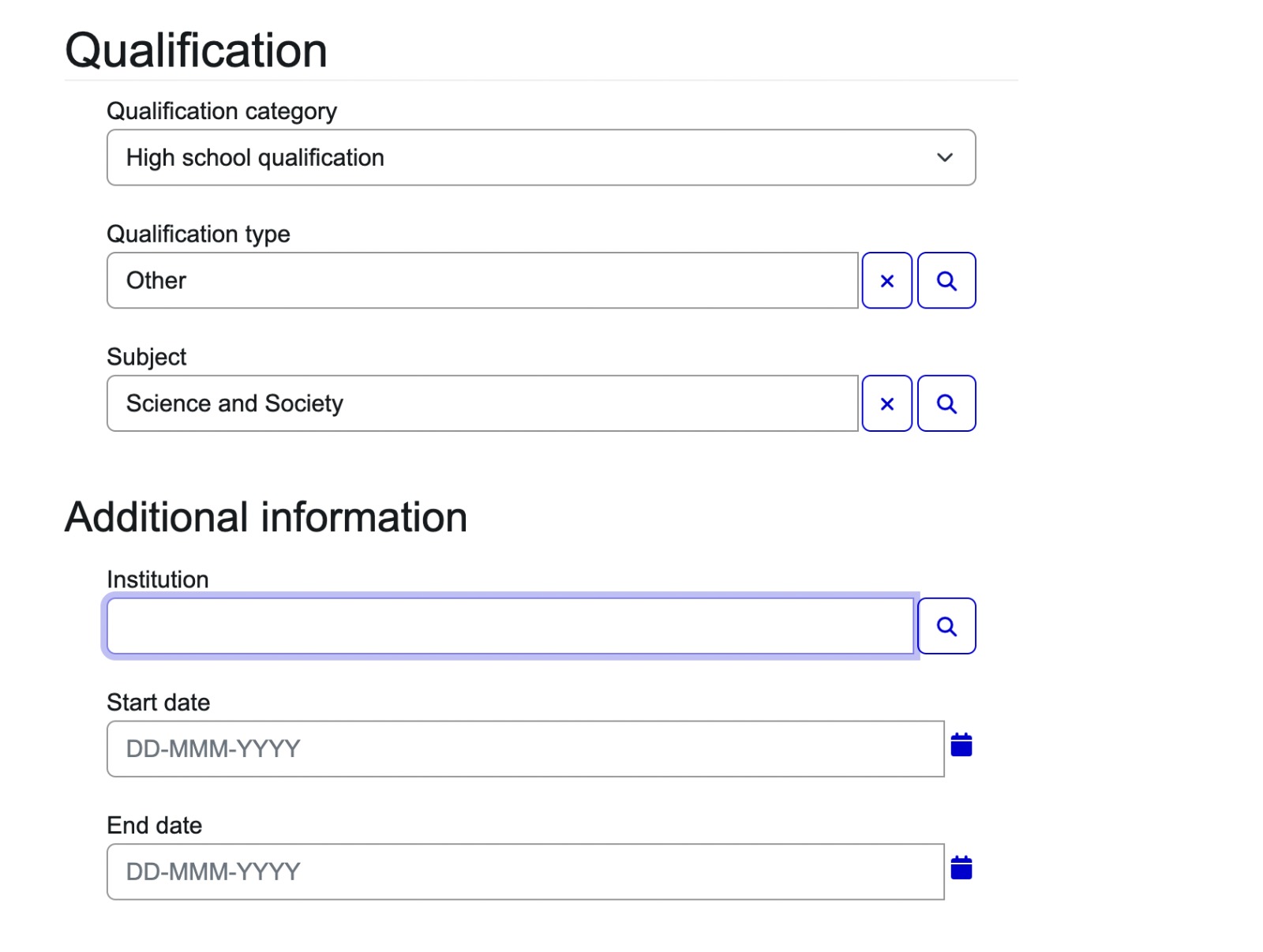Click the Institution field label
The width and height of the screenshot is (1263, 952).
click(157, 580)
